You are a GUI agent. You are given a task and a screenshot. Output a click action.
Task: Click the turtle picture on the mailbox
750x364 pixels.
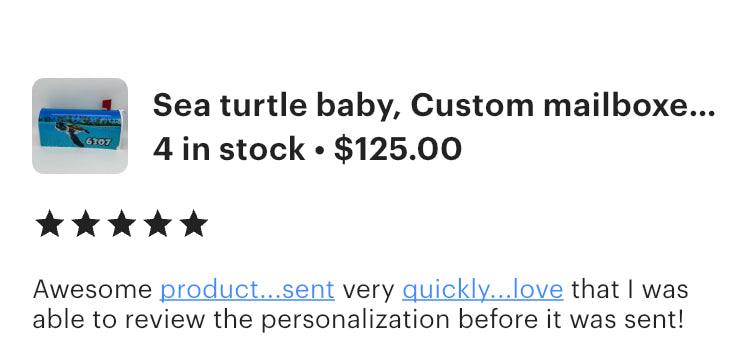coord(71,132)
